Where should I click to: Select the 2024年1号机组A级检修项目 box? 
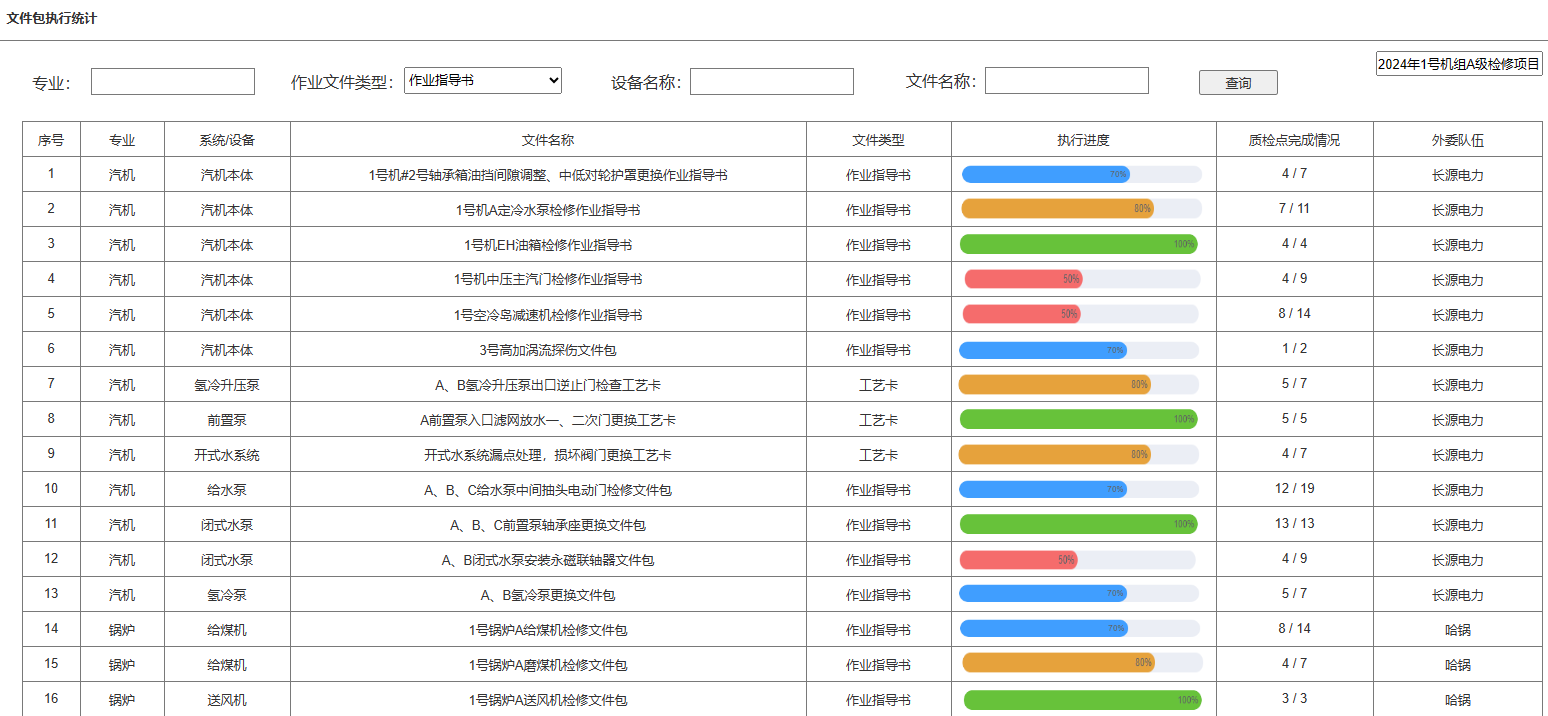(1459, 64)
